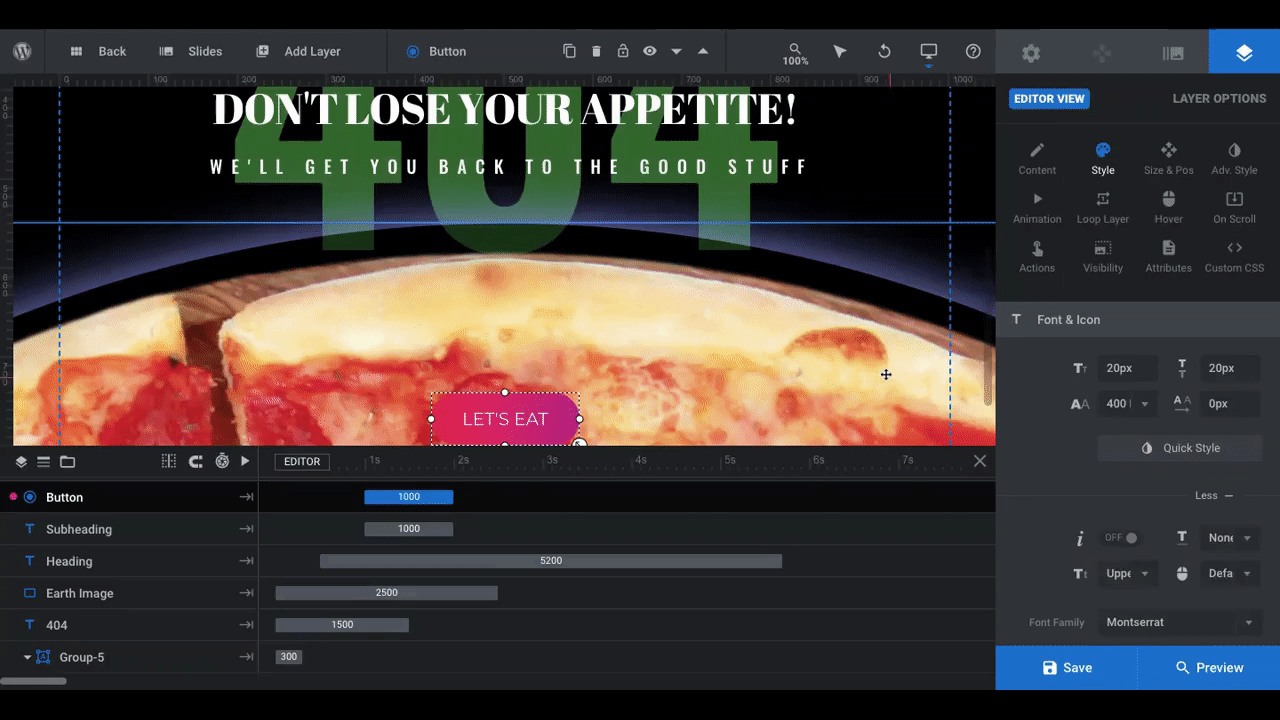The width and height of the screenshot is (1280, 720).
Task: Collapse options with Less
Action: (1214, 496)
